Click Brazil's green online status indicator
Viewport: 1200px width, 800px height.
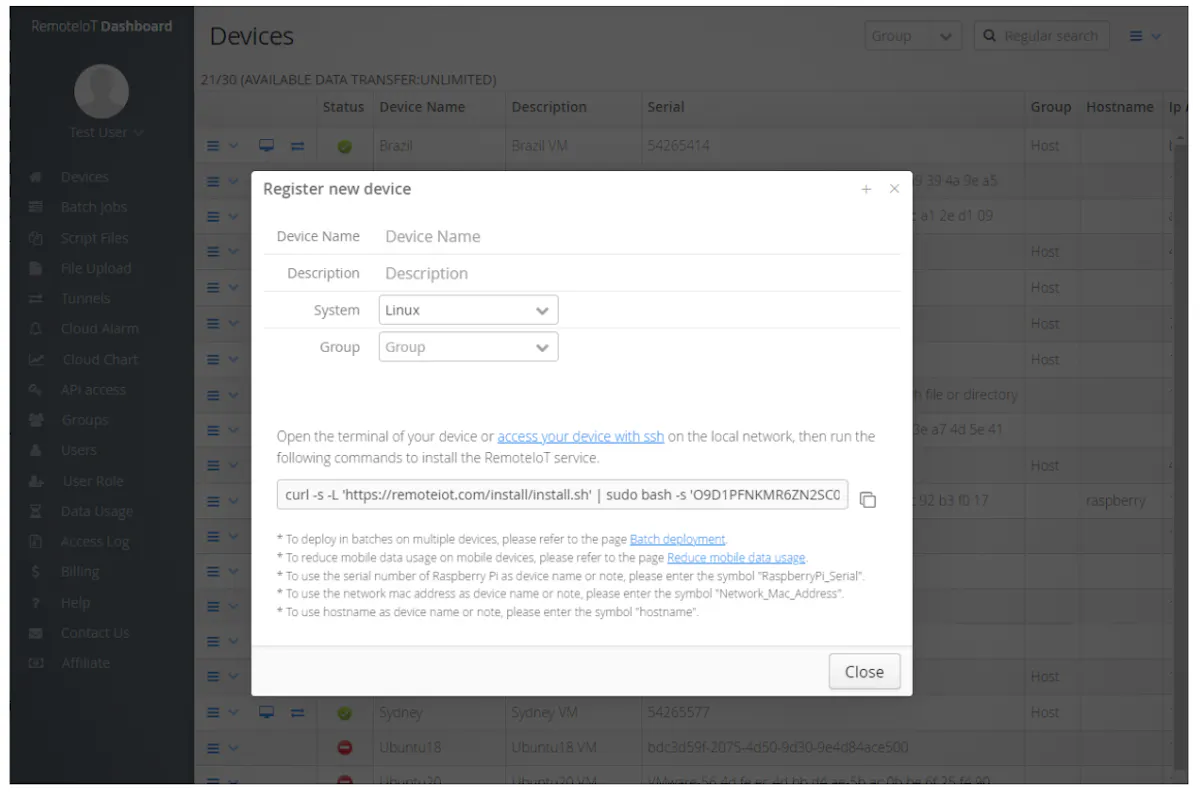[344, 145]
